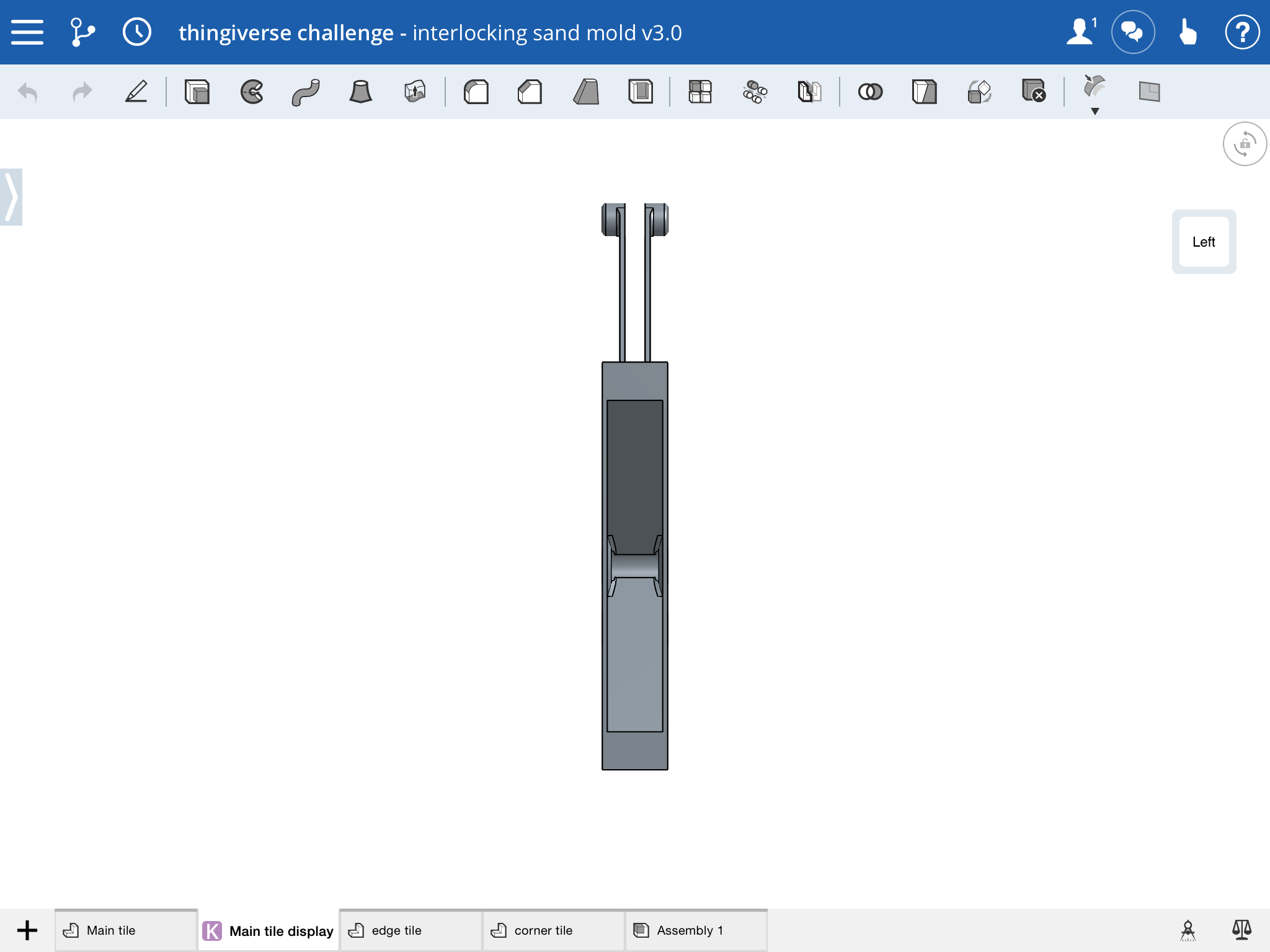Open the measure compass tool
This screenshot has height=952, width=1270.
pos(1188,930)
